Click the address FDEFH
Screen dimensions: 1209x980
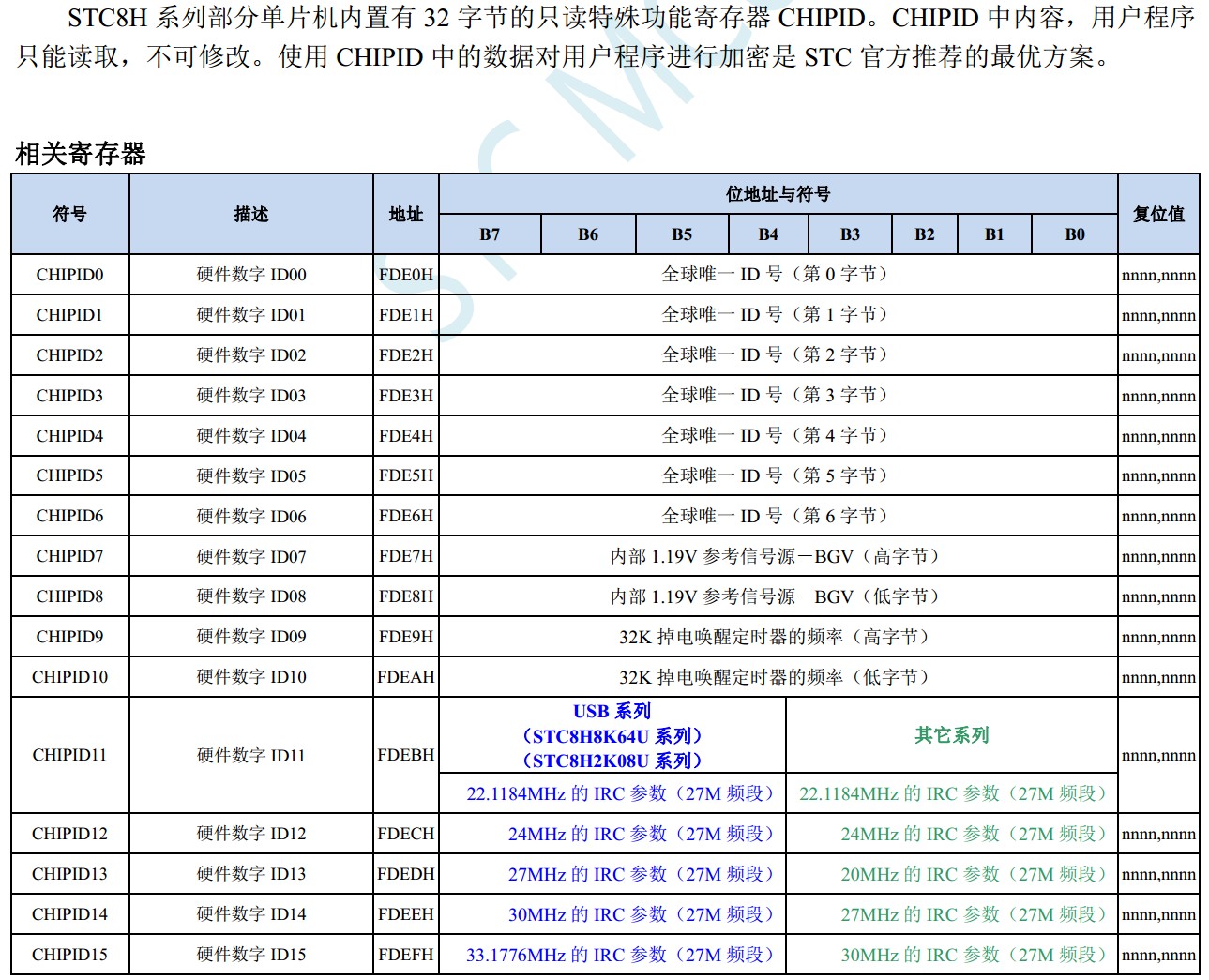click(406, 955)
